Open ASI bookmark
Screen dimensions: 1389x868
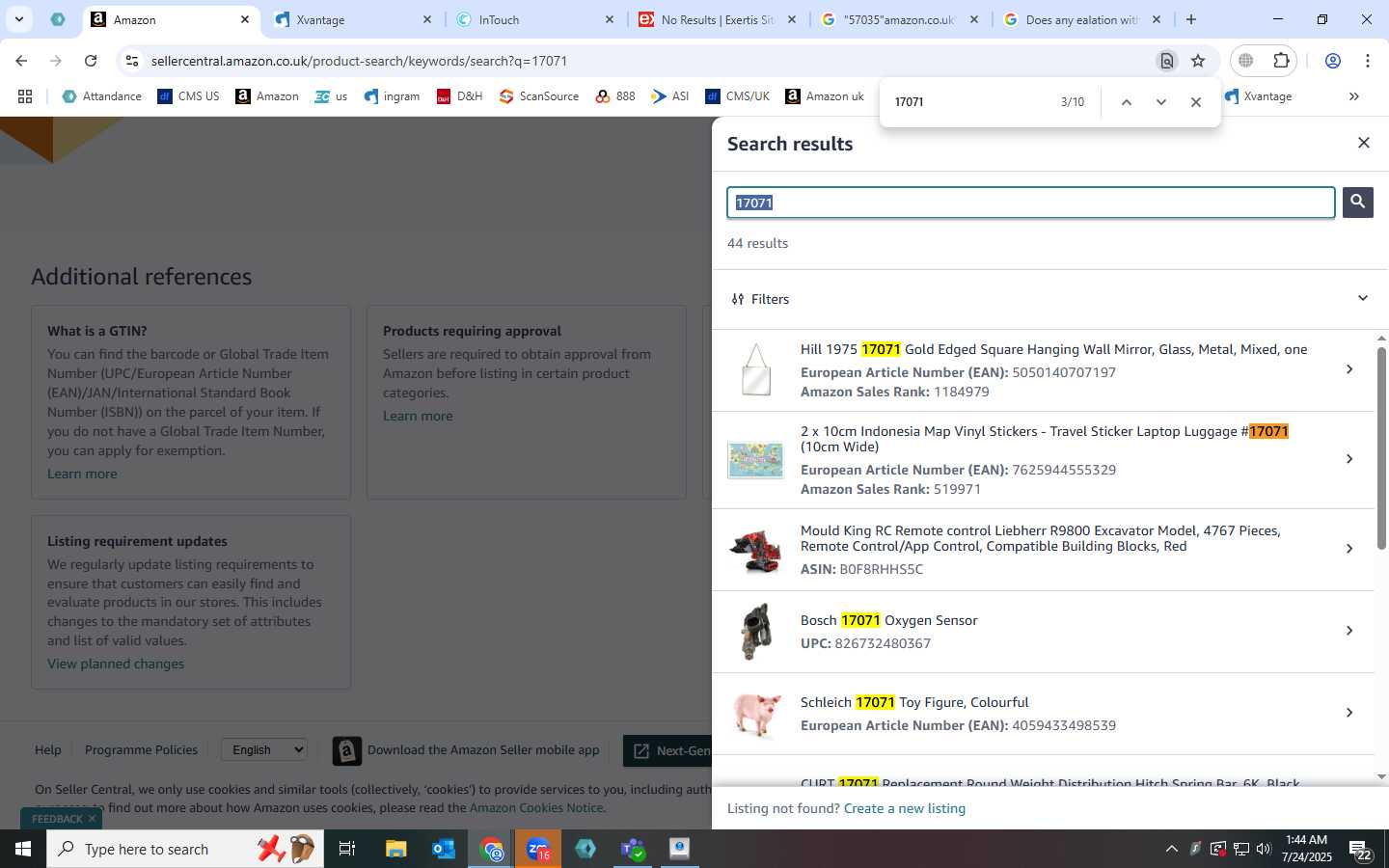point(670,96)
